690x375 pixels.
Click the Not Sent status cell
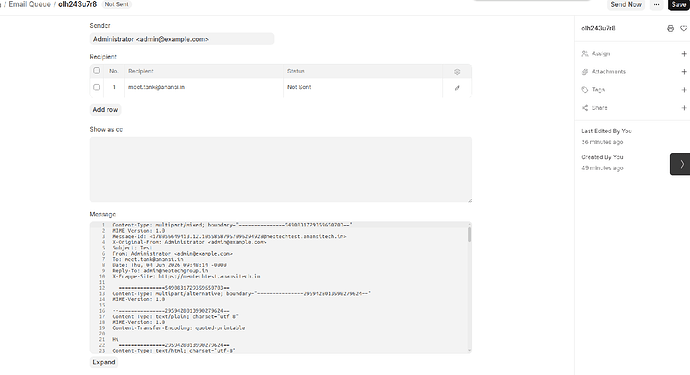click(x=363, y=87)
